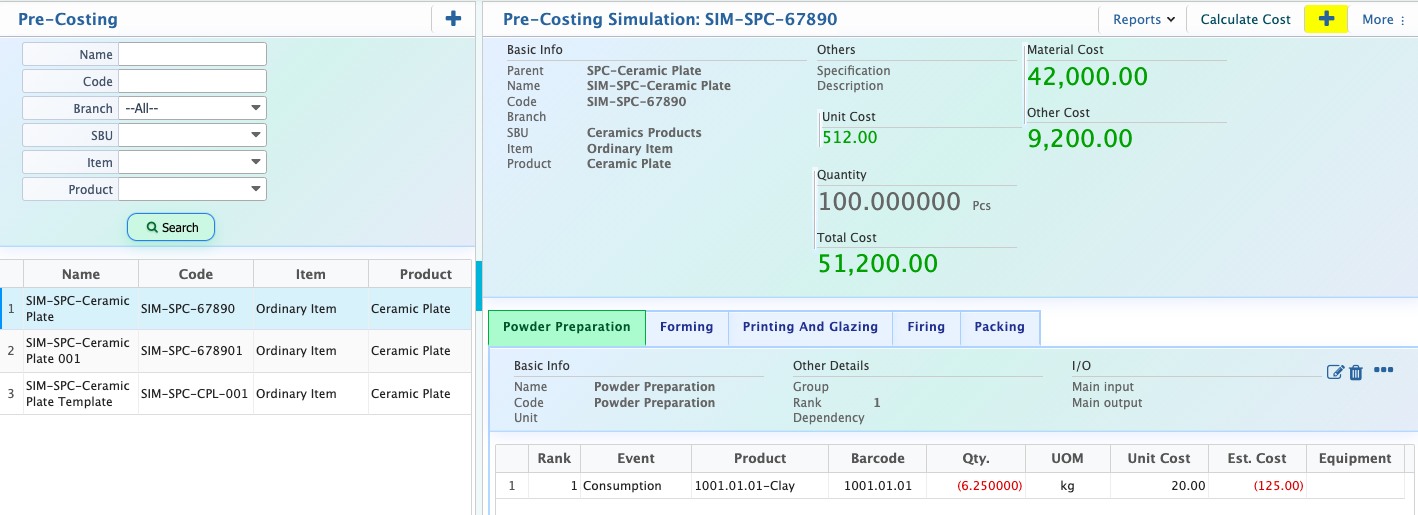Click the kg UOM cell

point(1068,486)
